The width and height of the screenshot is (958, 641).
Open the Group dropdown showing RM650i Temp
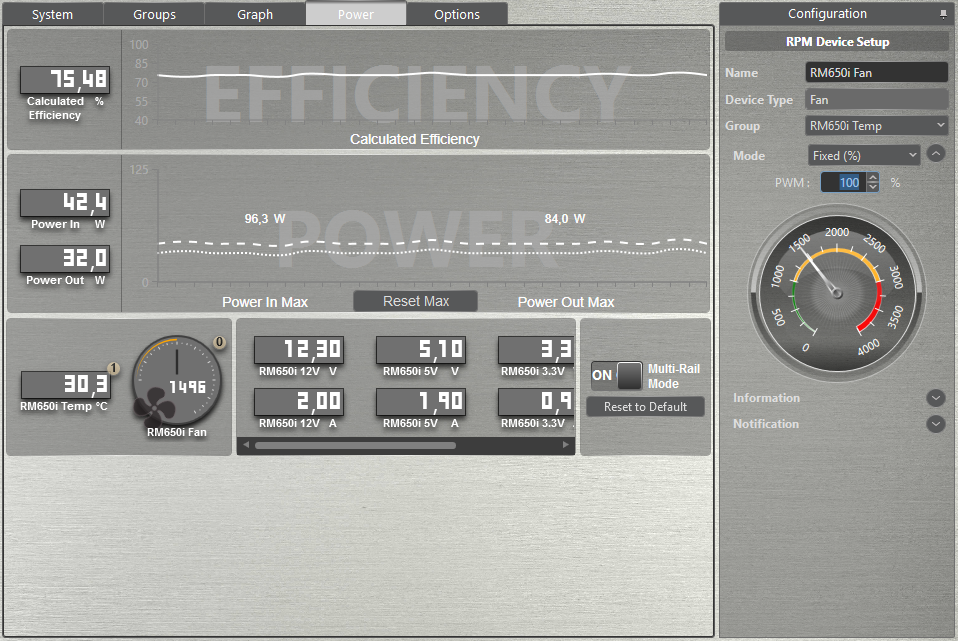[877, 126]
